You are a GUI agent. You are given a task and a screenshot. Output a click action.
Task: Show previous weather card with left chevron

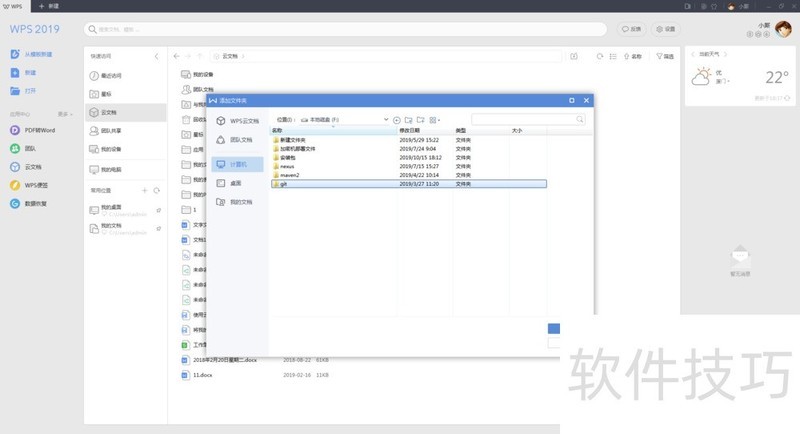click(693, 54)
